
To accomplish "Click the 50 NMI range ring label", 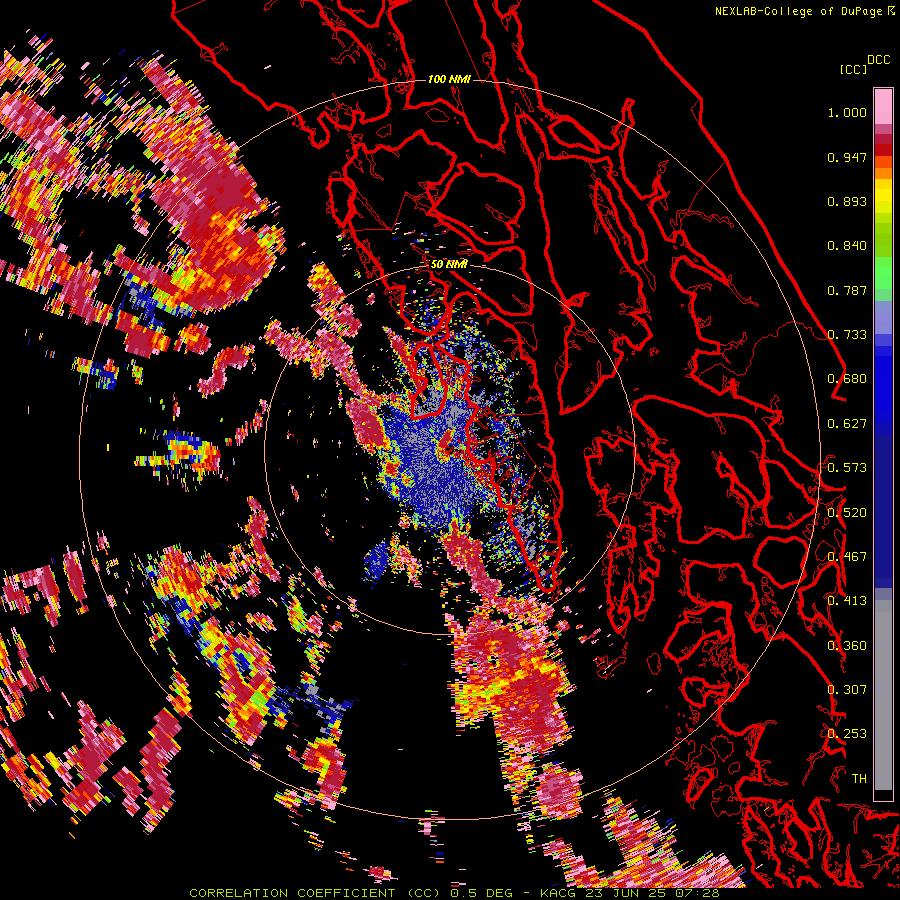I will coord(449,264).
